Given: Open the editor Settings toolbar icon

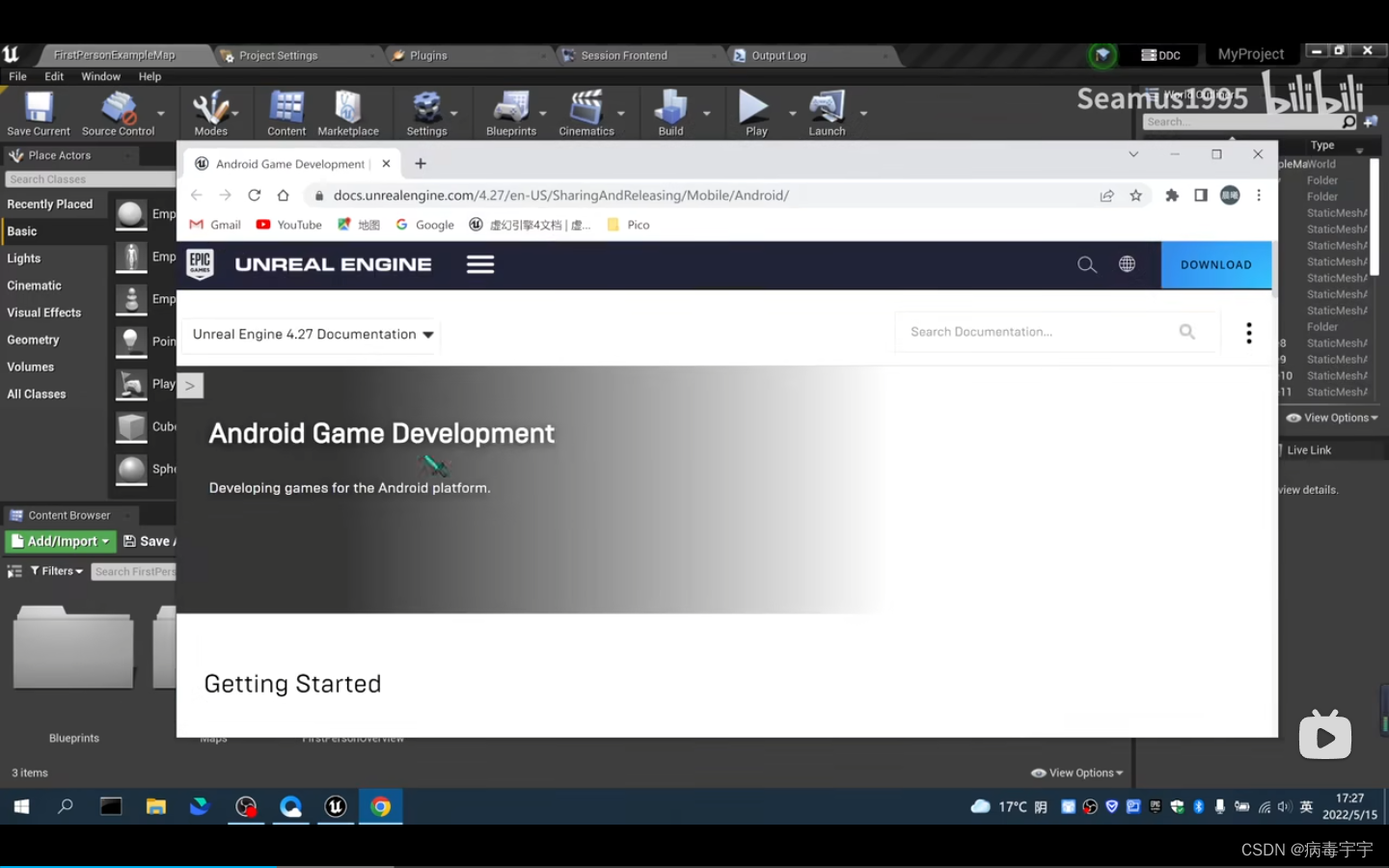Looking at the screenshot, I should click(x=426, y=113).
